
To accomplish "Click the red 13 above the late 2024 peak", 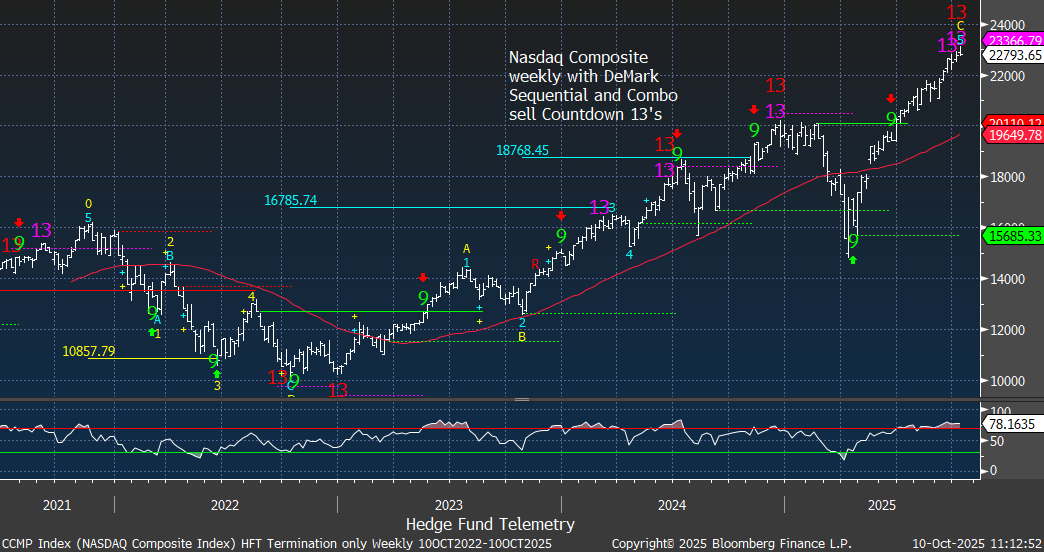I will coord(775,86).
